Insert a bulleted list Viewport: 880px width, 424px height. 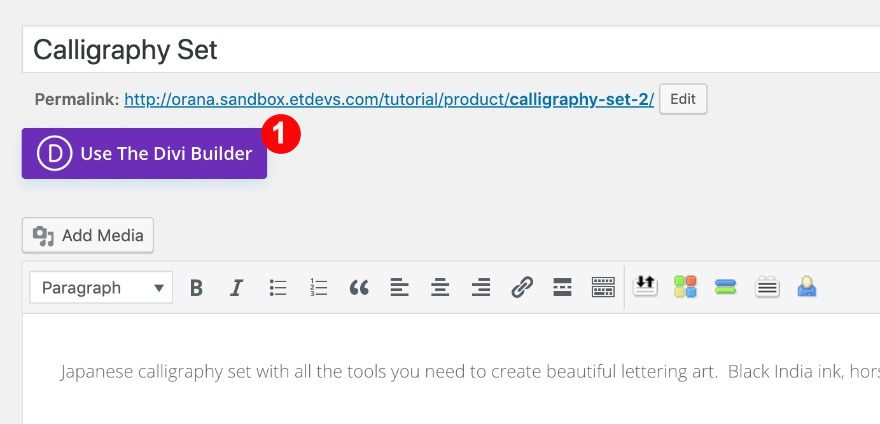point(278,288)
